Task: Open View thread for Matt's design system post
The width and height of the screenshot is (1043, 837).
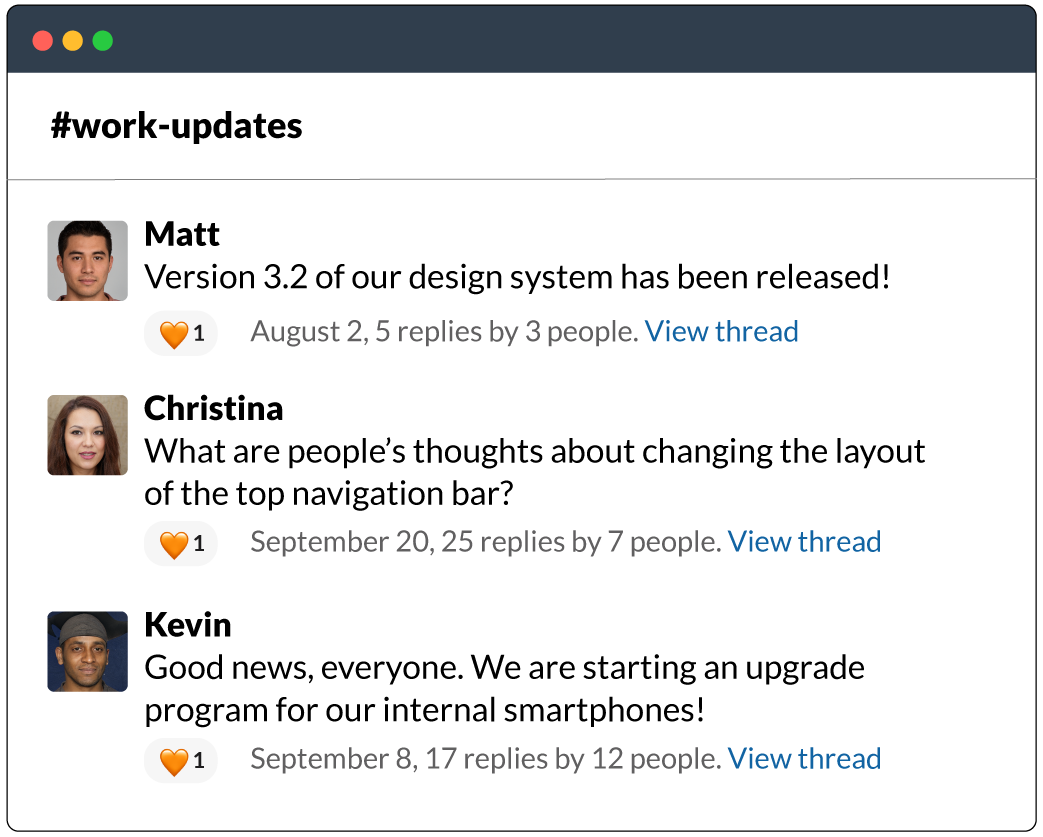Action: [721, 331]
